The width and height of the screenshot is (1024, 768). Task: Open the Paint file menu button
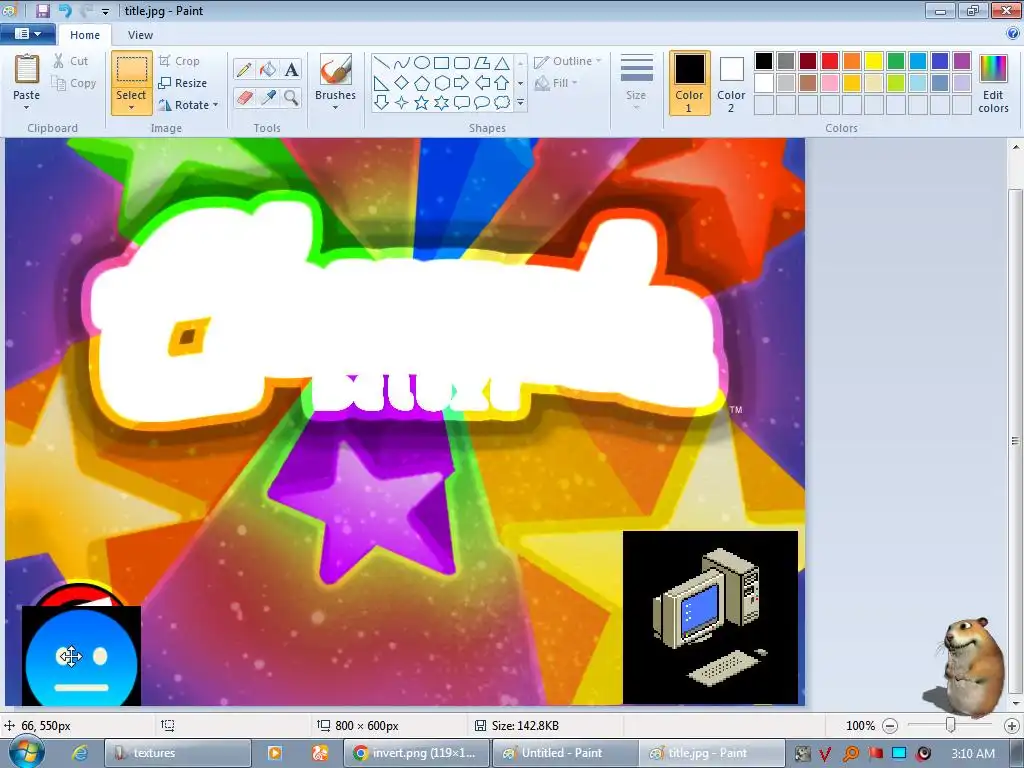pyautogui.click(x=27, y=34)
